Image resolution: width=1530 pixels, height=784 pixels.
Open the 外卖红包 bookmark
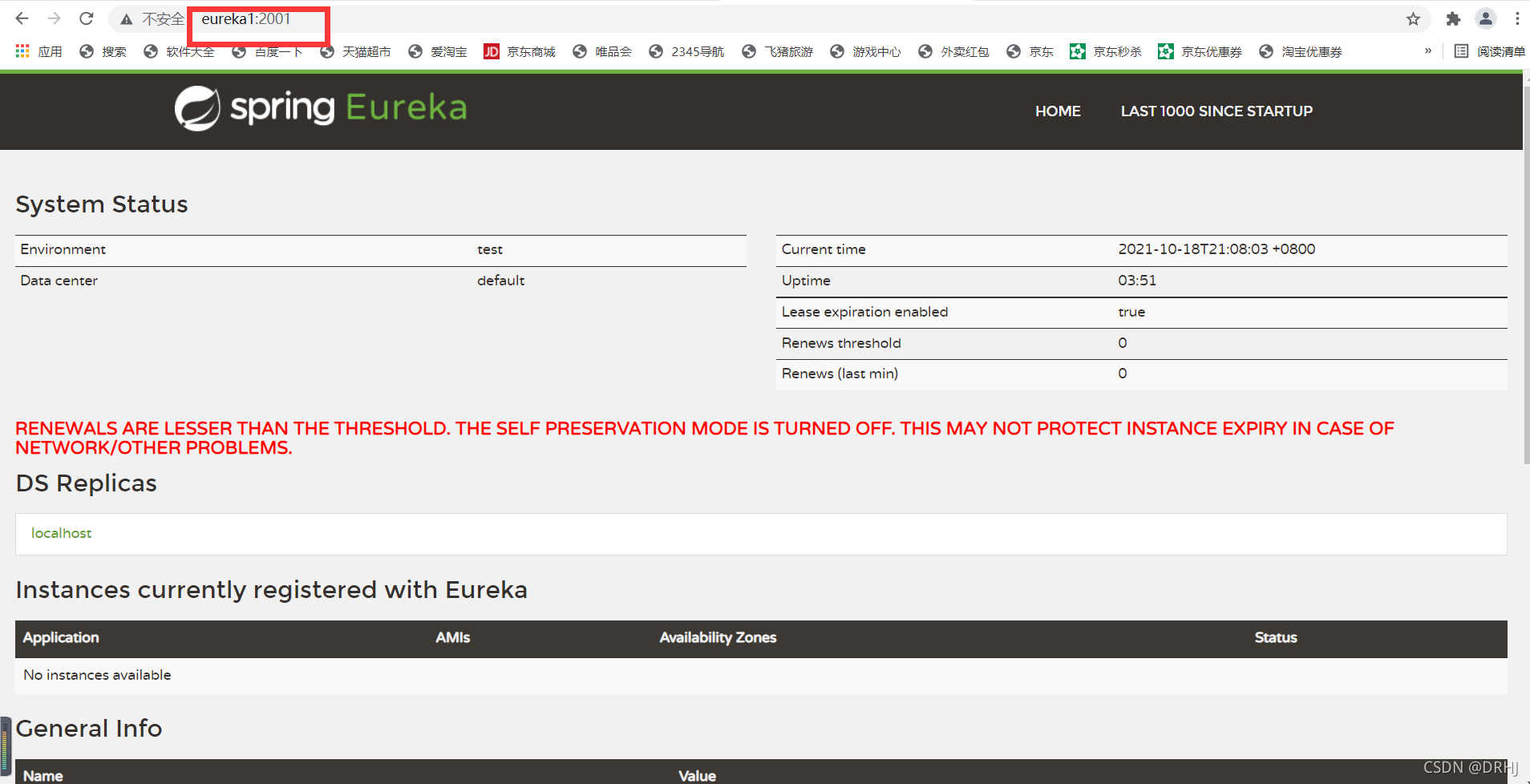click(953, 51)
